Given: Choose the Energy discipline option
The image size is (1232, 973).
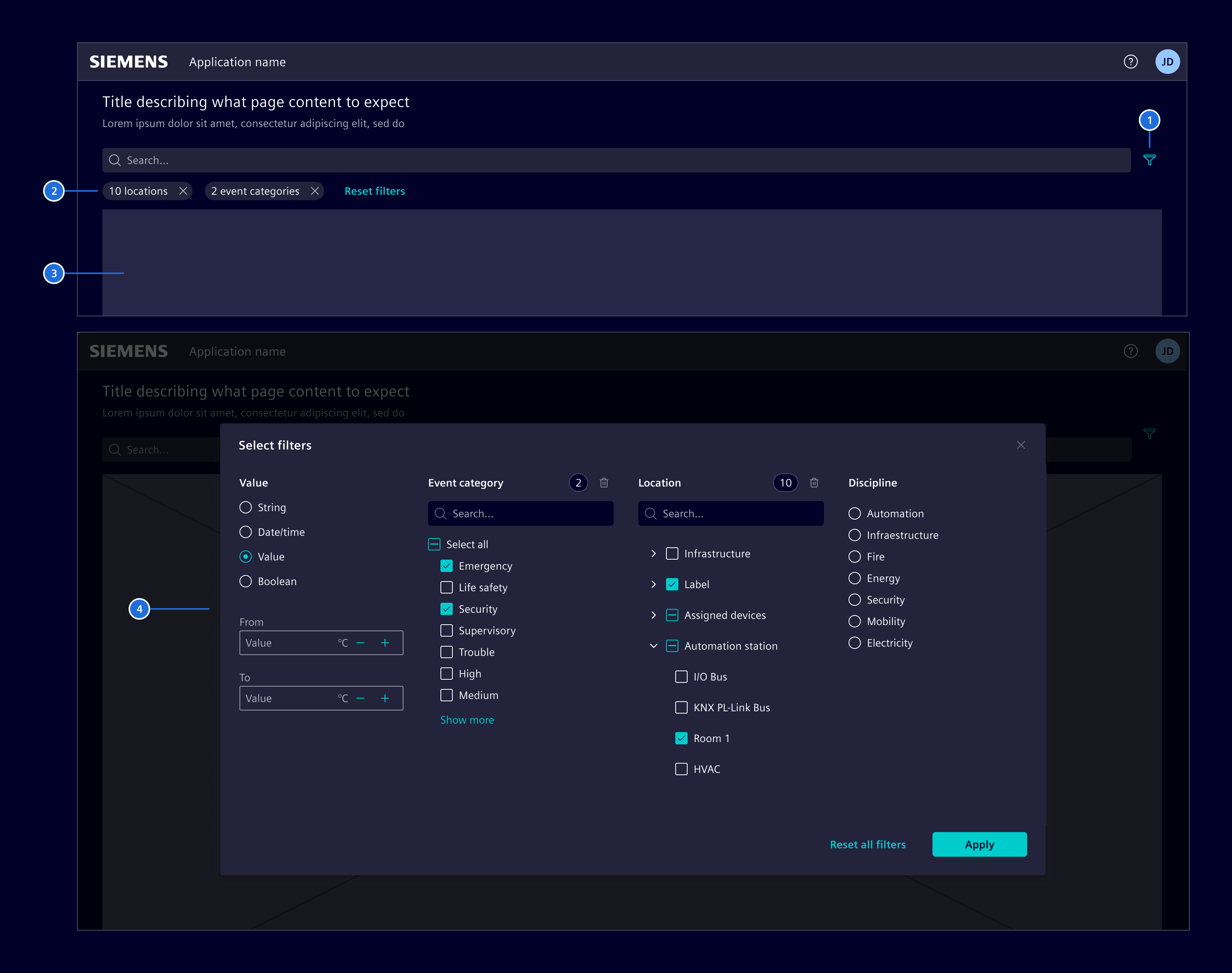Looking at the screenshot, I should pyautogui.click(x=854, y=578).
